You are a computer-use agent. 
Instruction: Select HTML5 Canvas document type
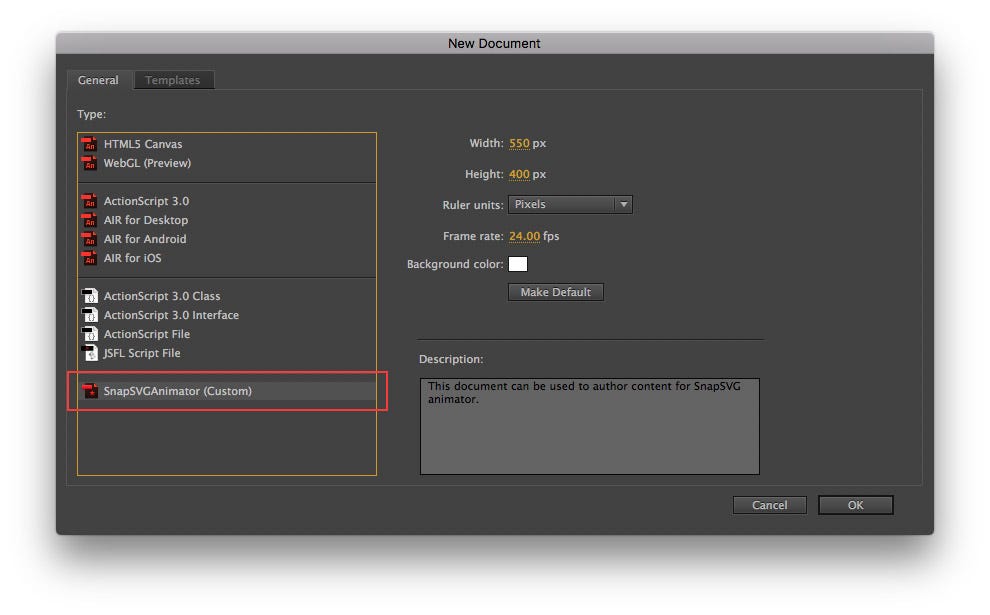click(x=227, y=144)
